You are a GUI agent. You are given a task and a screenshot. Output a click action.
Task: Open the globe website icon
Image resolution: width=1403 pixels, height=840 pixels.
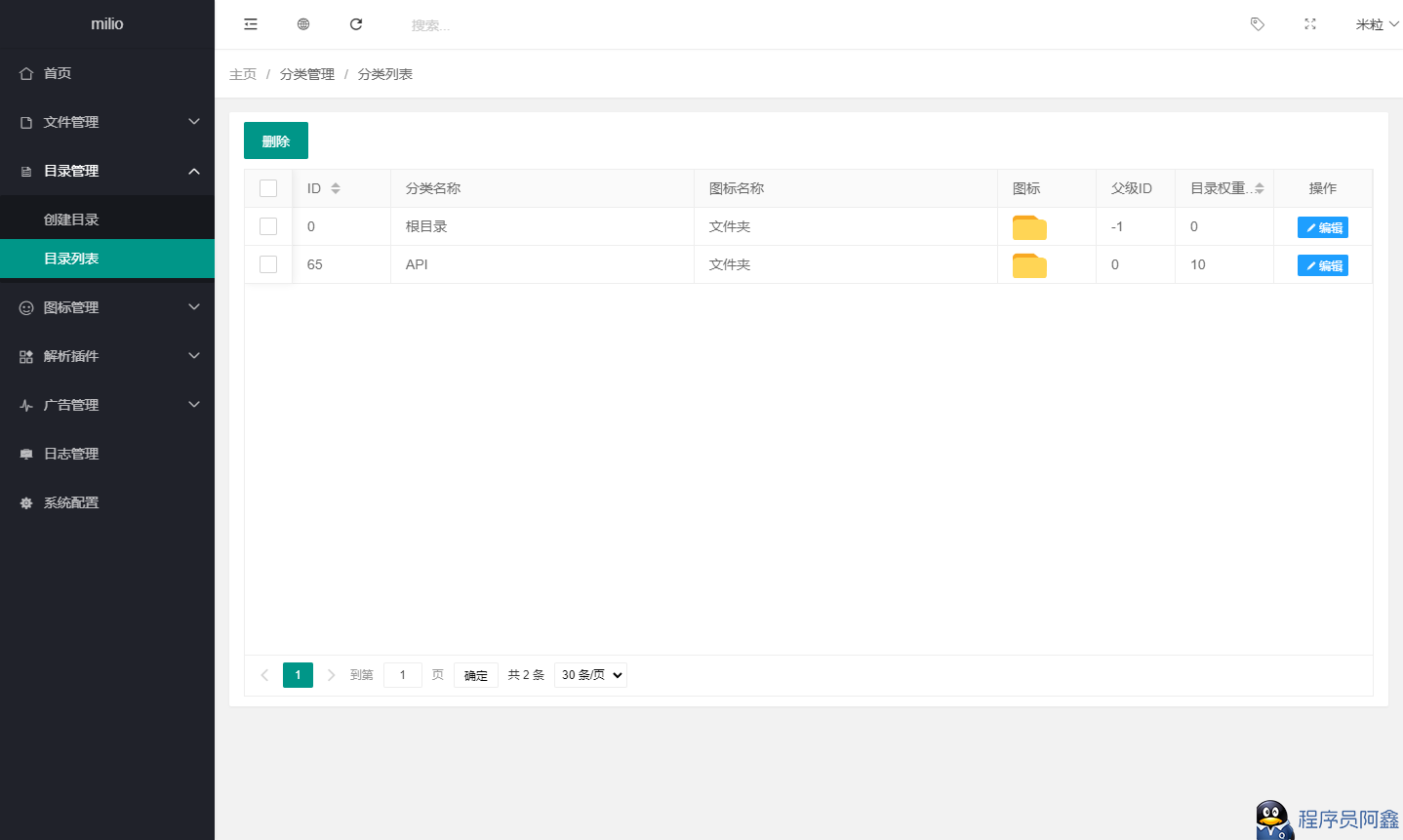coord(303,24)
